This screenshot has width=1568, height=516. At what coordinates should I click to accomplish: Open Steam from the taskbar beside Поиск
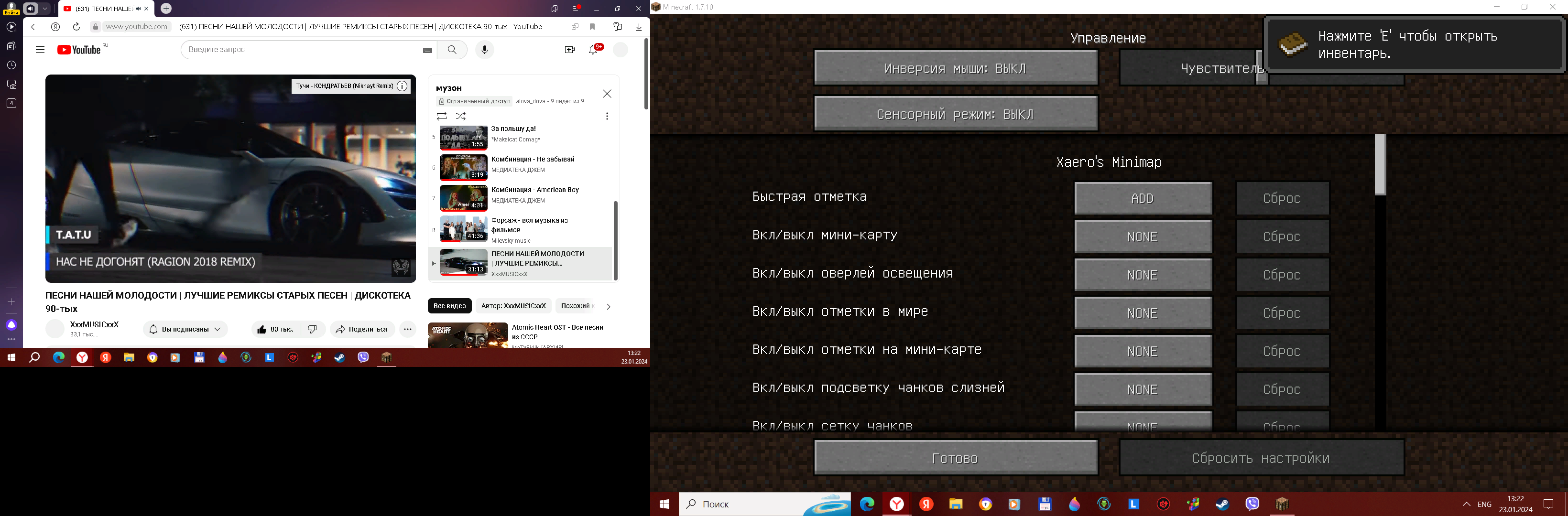pyautogui.click(x=1222, y=504)
